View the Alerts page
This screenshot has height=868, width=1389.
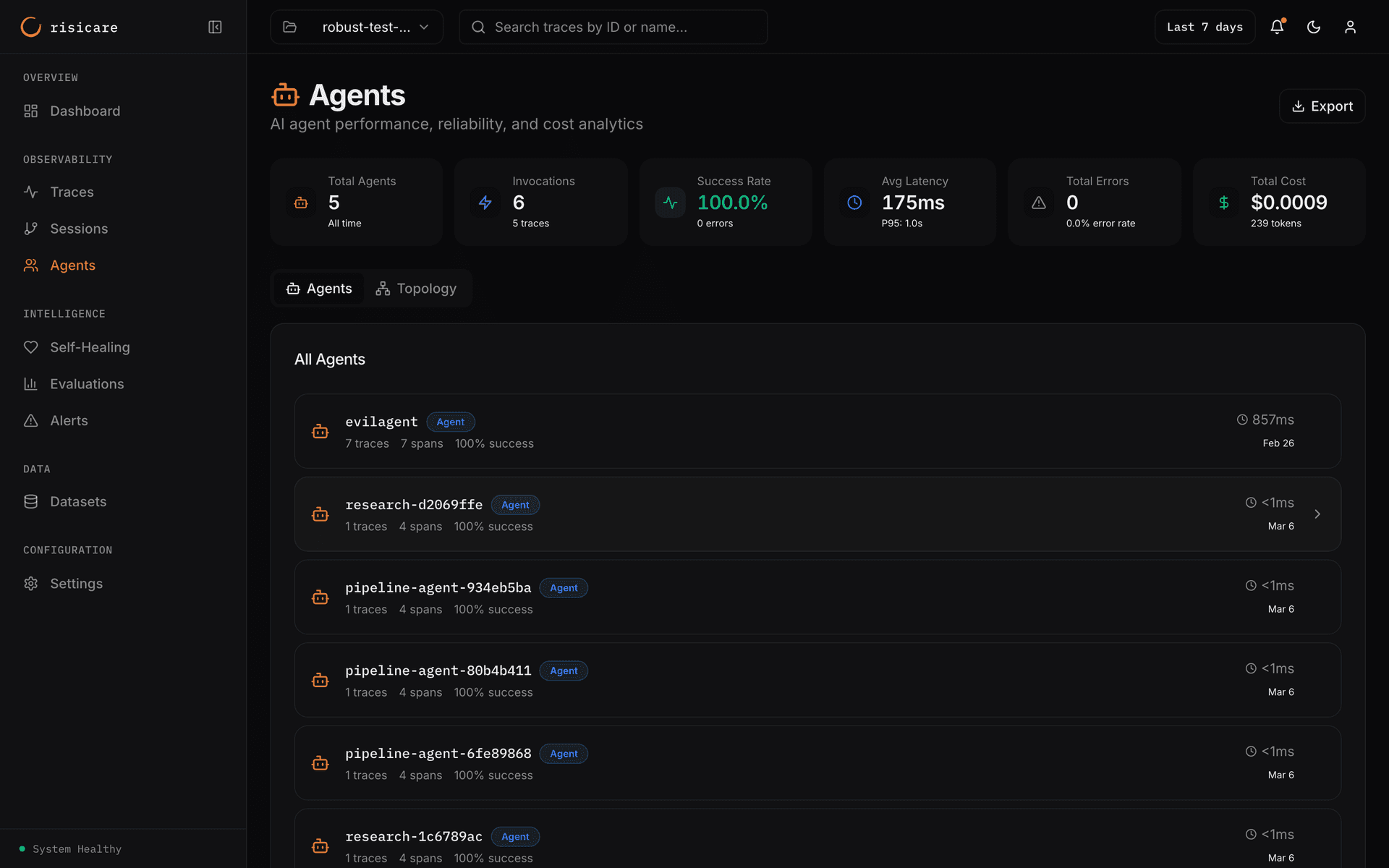click(x=69, y=420)
